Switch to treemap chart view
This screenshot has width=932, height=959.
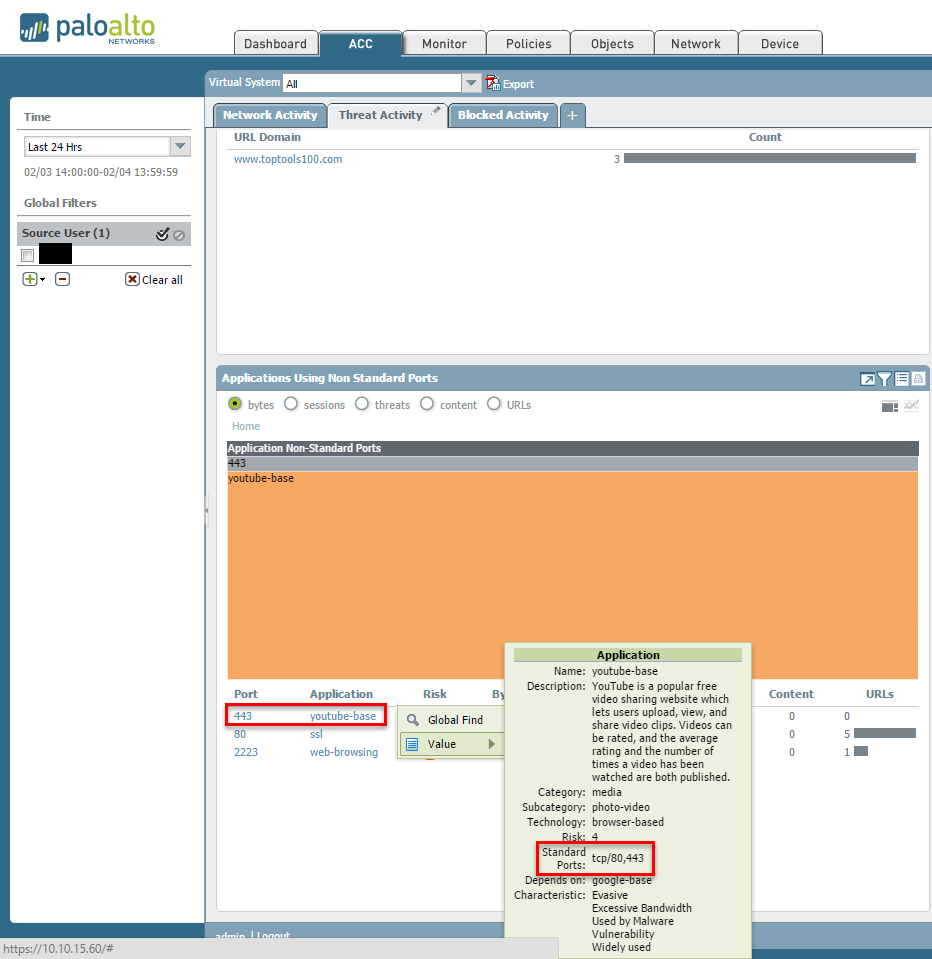point(890,406)
